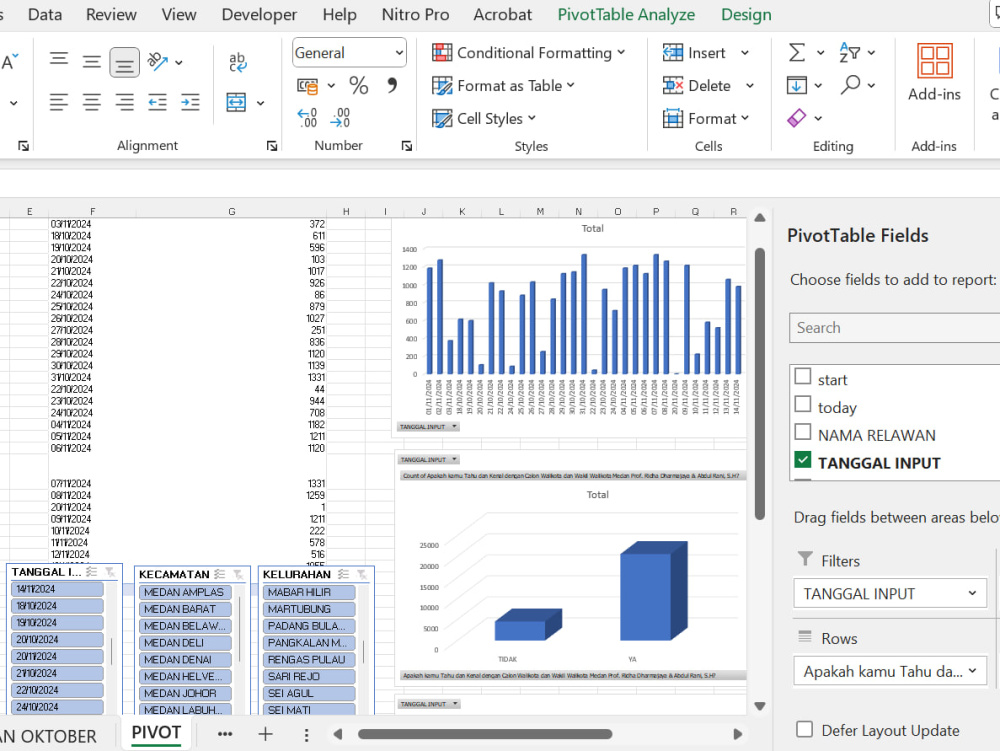The image size is (1000, 751).
Task: Apply comma style
Action: pyautogui.click(x=392, y=85)
